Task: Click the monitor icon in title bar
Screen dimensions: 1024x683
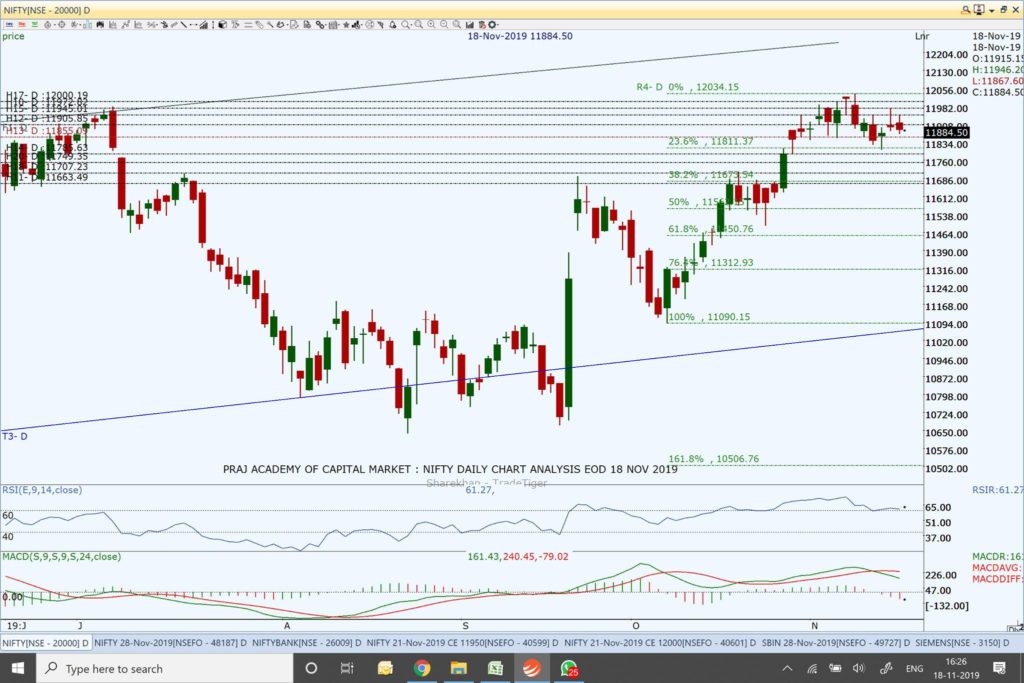Action: click(x=979, y=9)
